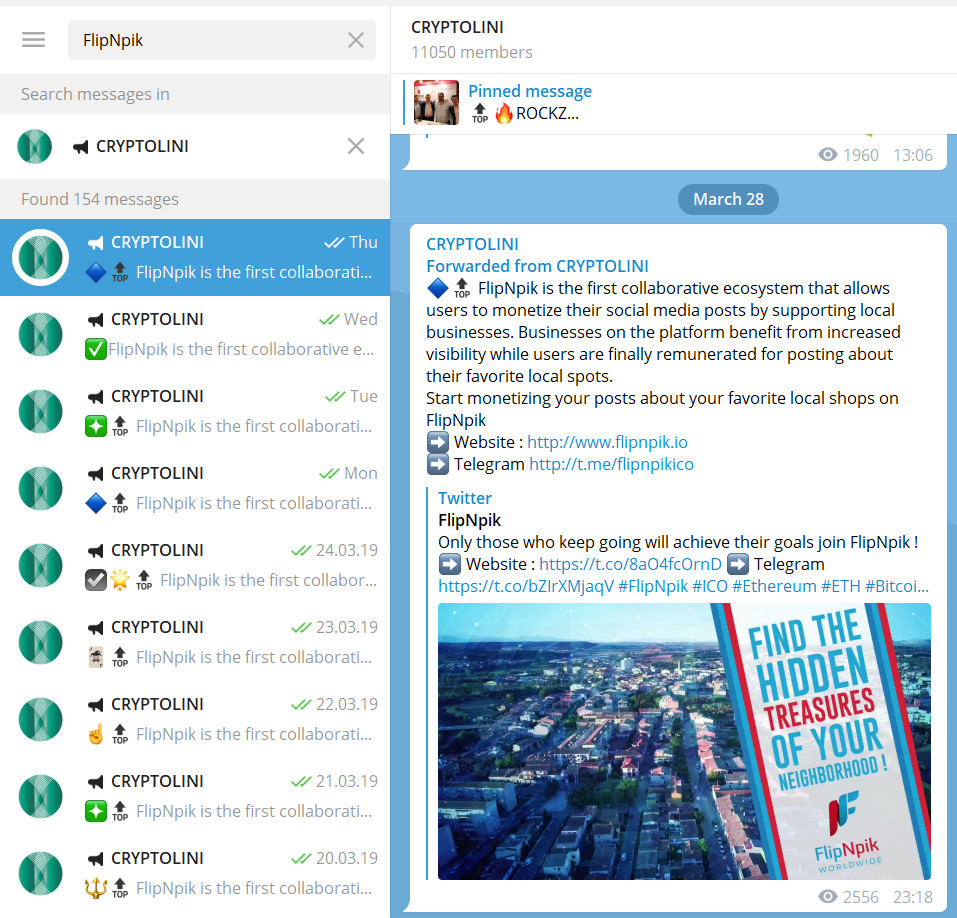Click the arrow emoji before Website
957x918 pixels.
tap(438, 442)
